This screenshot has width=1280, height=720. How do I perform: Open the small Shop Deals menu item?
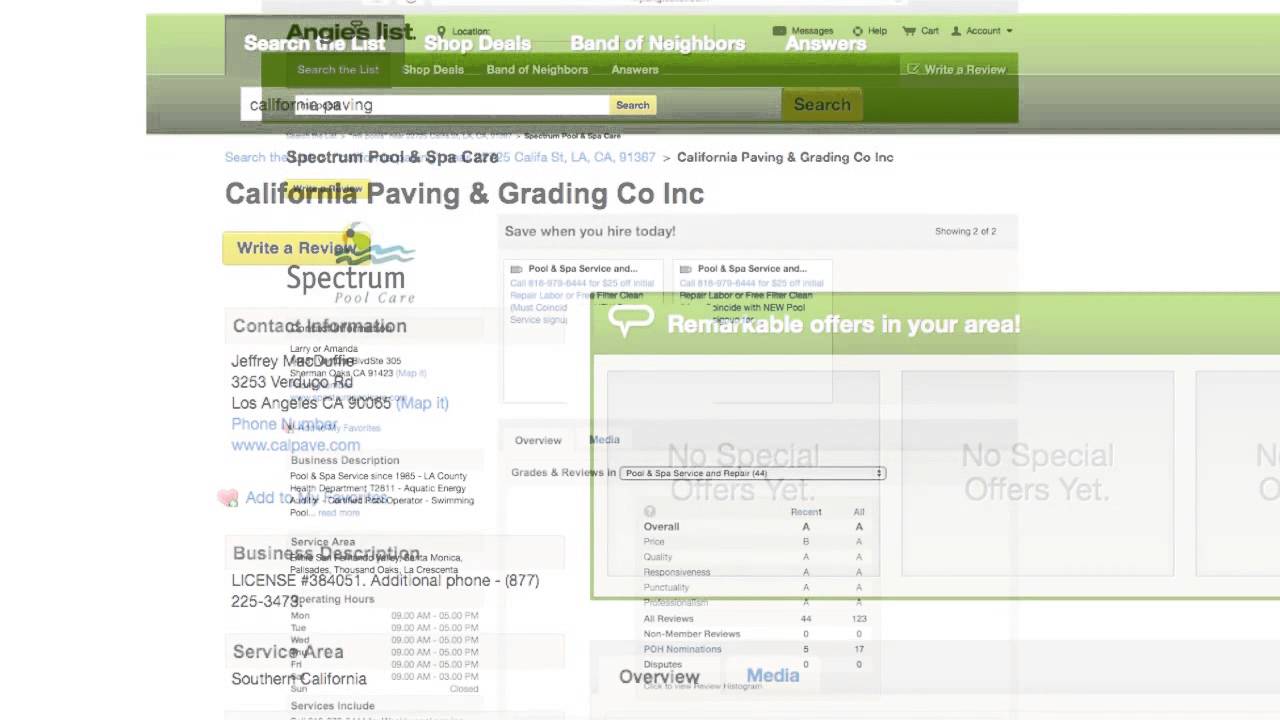click(433, 70)
